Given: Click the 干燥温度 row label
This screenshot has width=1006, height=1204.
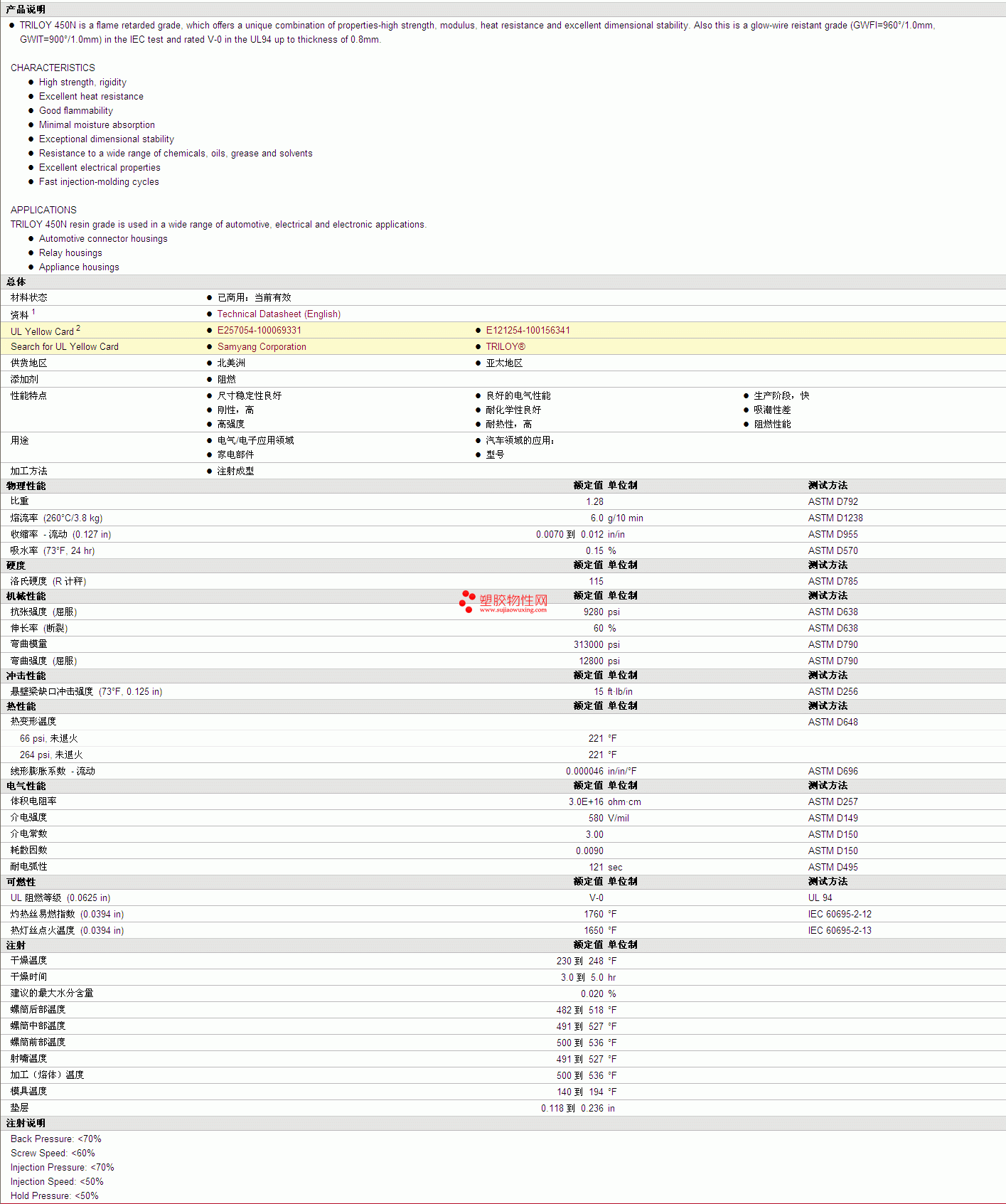Looking at the screenshot, I should click(29, 961).
